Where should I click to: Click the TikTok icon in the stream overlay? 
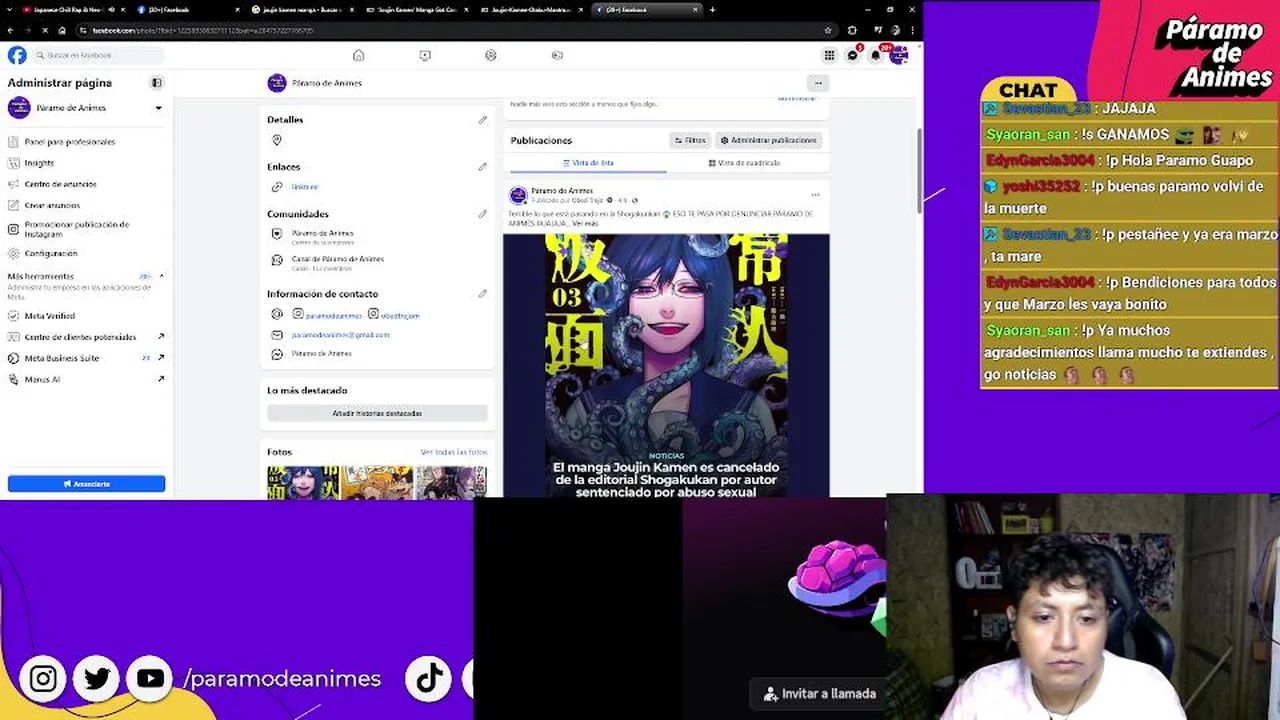click(429, 679)
